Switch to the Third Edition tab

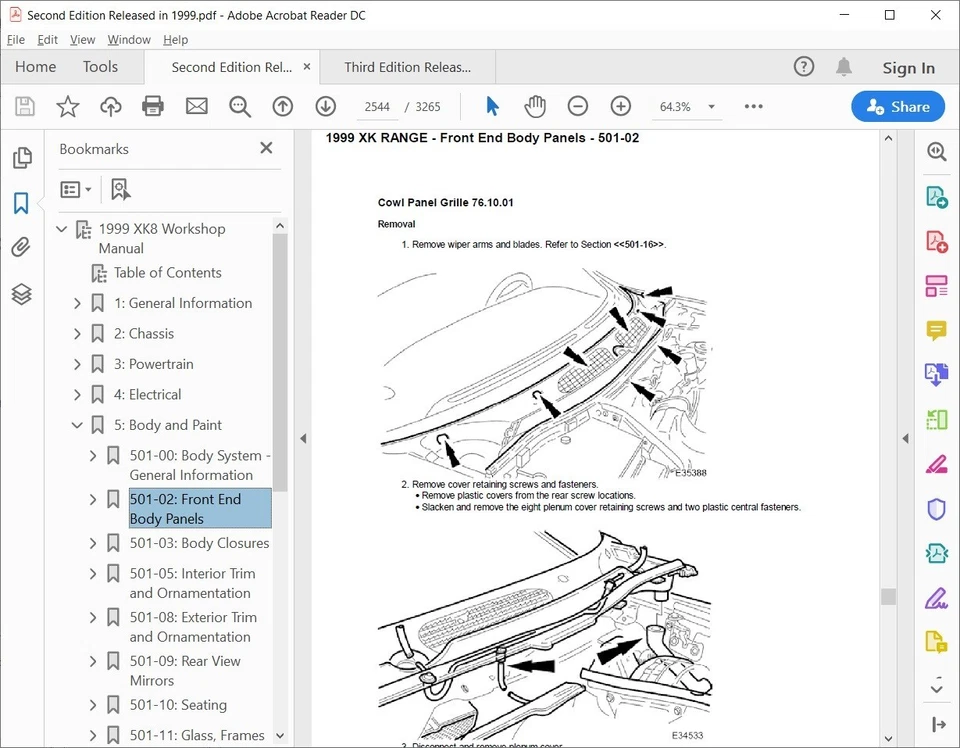(407, 66)
